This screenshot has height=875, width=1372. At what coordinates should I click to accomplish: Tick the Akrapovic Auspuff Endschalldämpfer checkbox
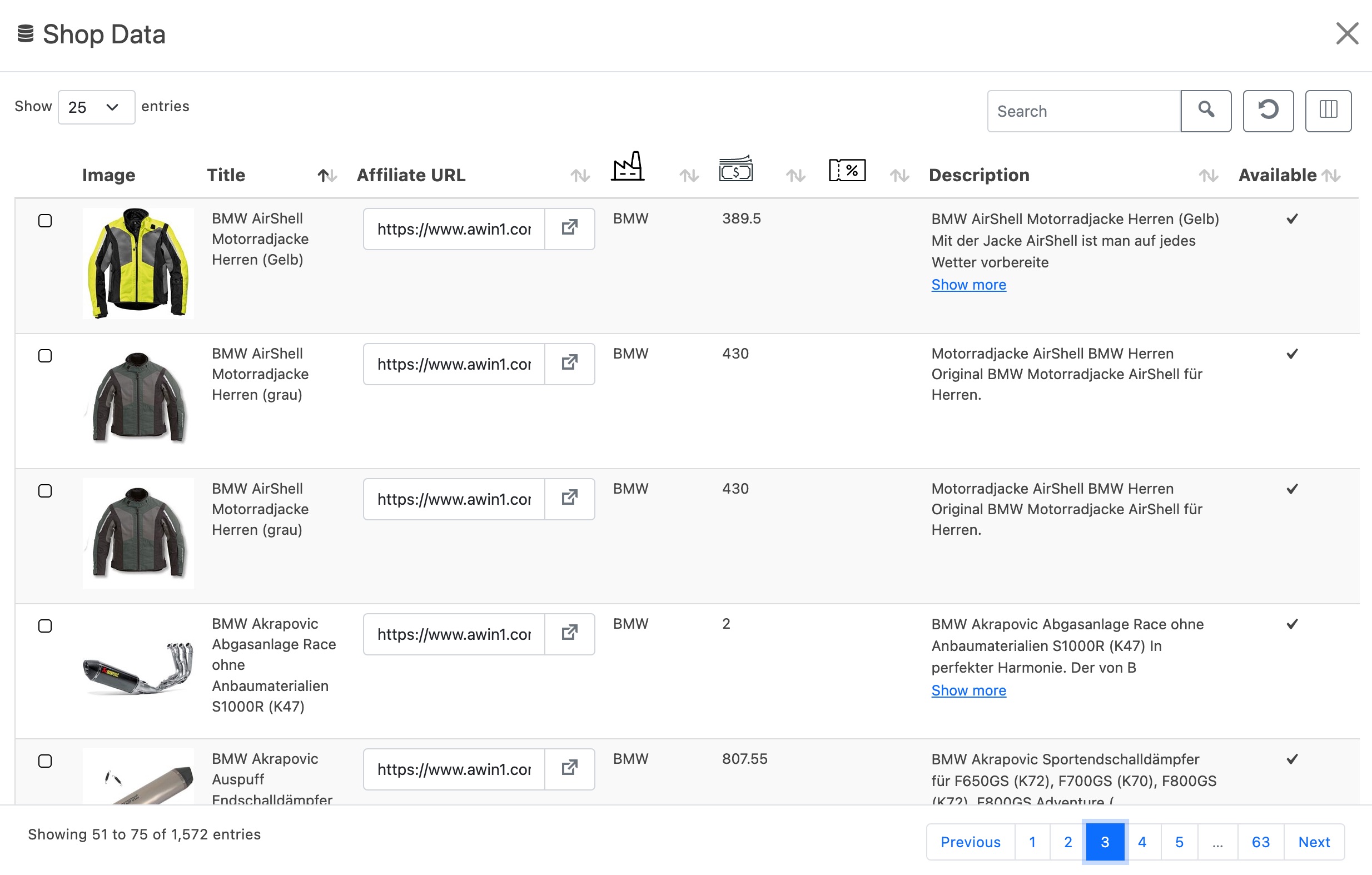point(45,760)
